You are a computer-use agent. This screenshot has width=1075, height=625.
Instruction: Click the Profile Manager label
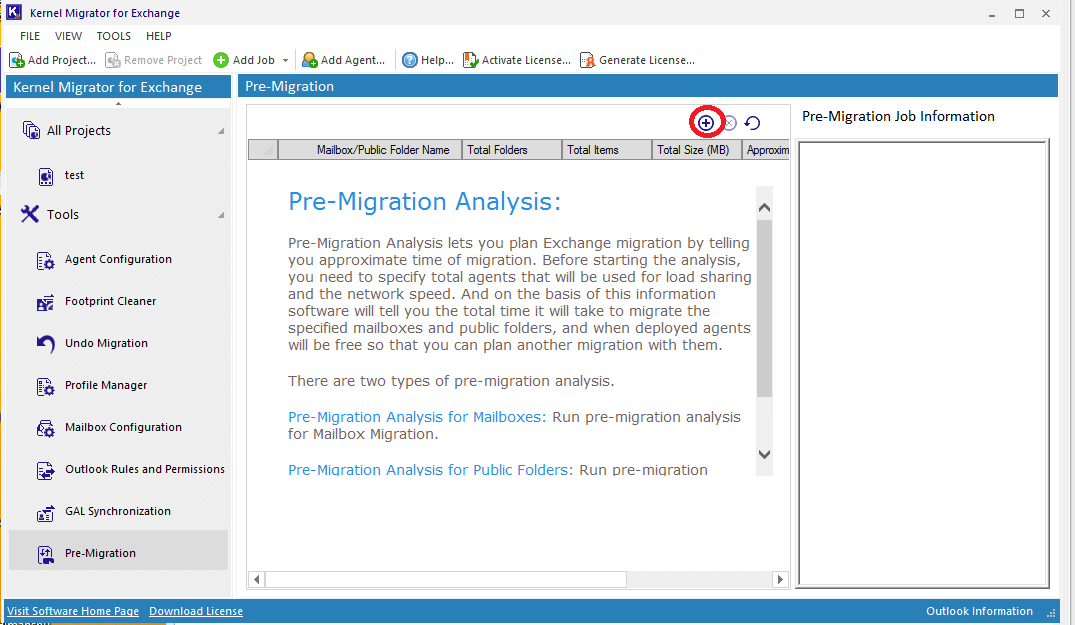point(106,385)
